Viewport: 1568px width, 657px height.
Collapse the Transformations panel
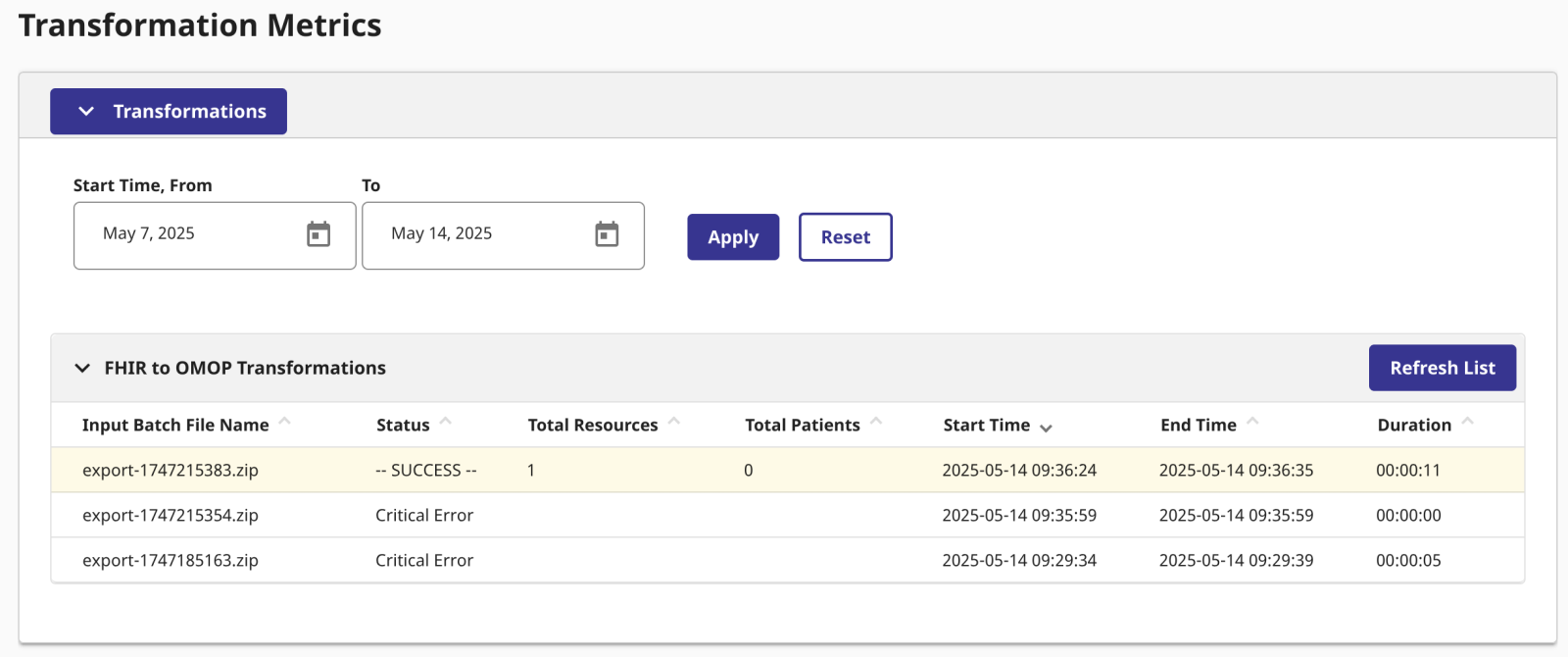pos(169,112)
